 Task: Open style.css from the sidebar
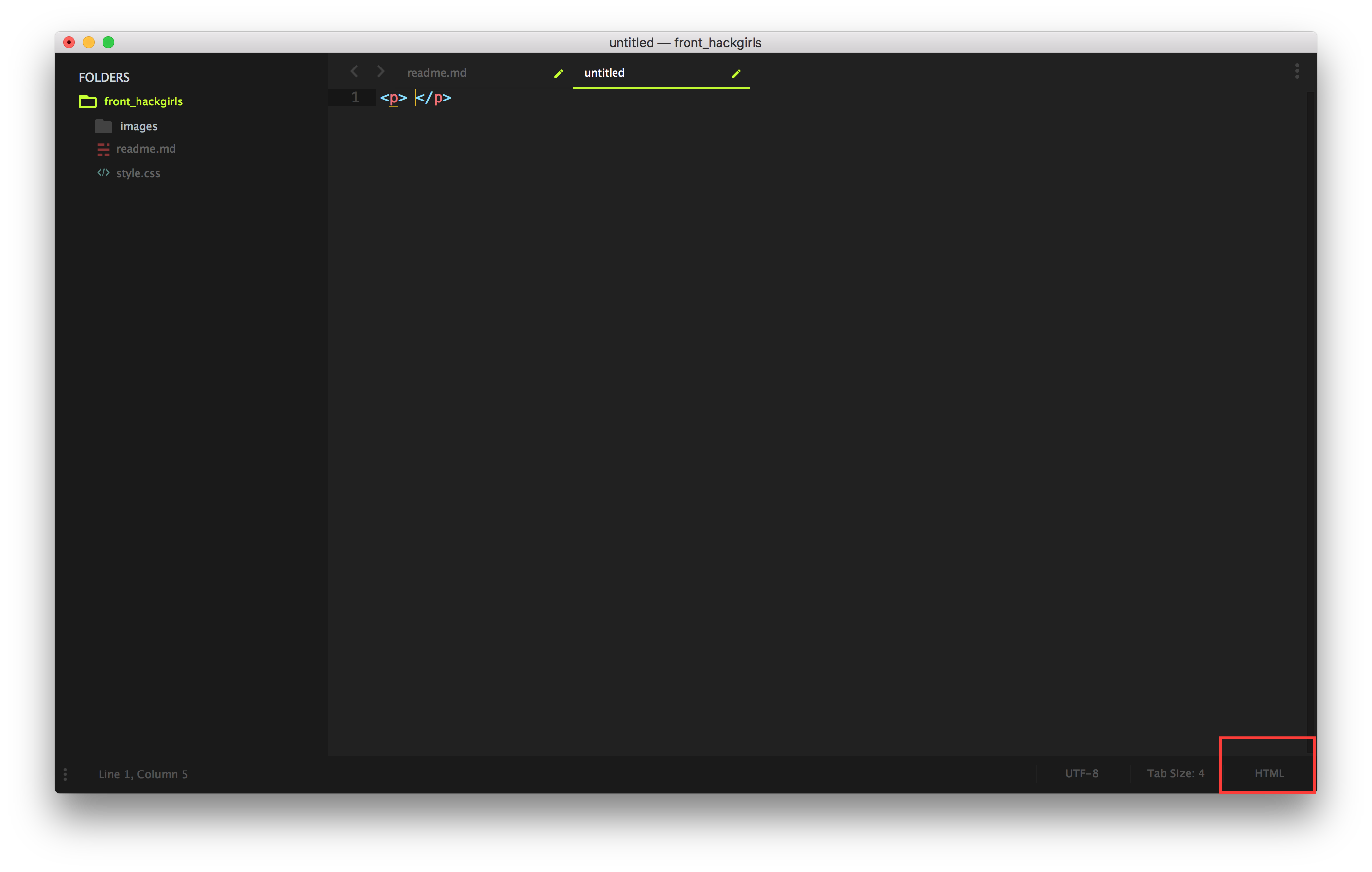pyautogui.click(x=138, y=173)
